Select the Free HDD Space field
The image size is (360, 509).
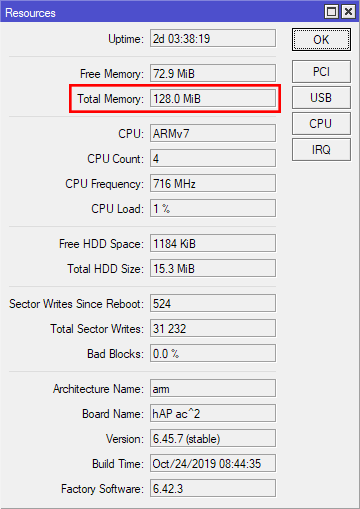tap(213, 243)
